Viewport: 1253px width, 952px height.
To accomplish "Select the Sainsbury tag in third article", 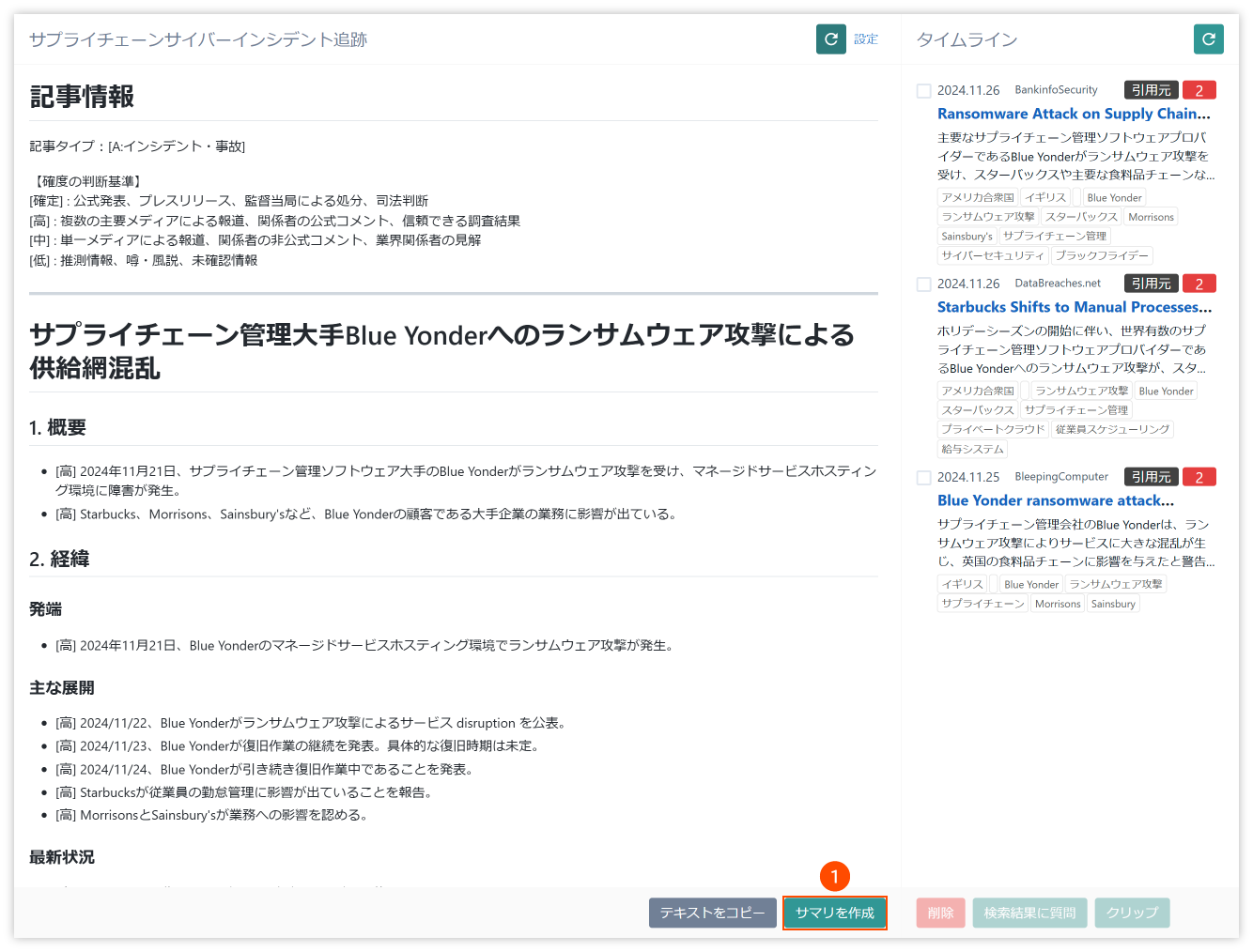I will [1113, 604].
